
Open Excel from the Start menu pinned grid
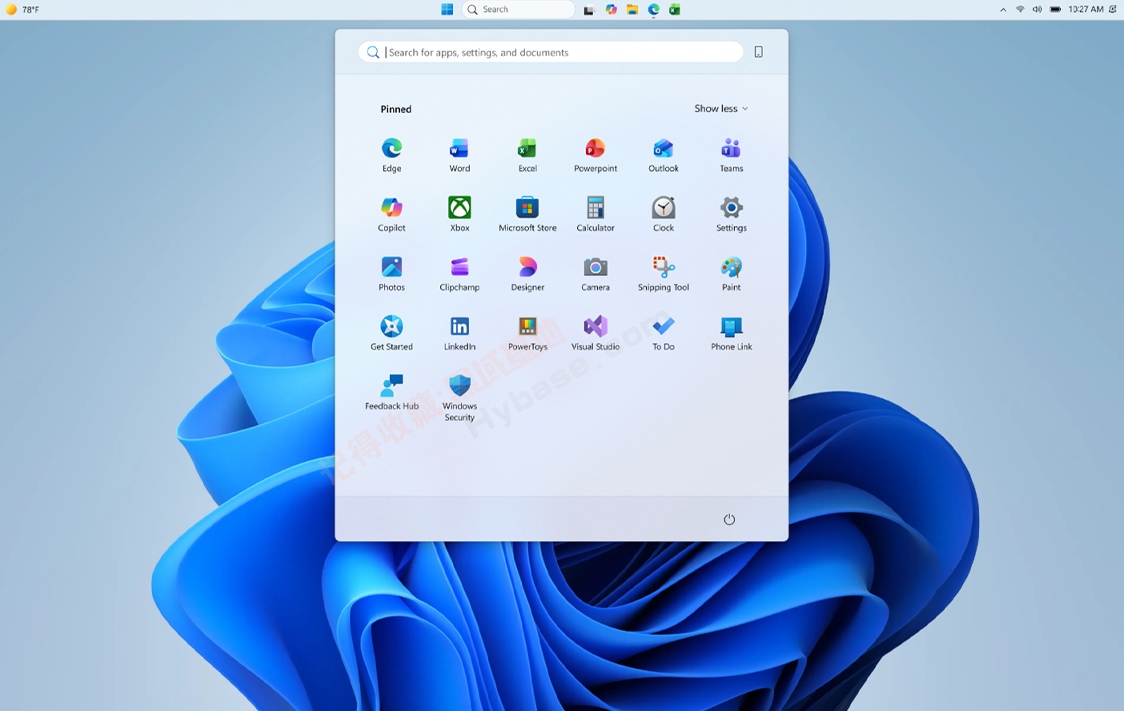click(x=528, y=155)
